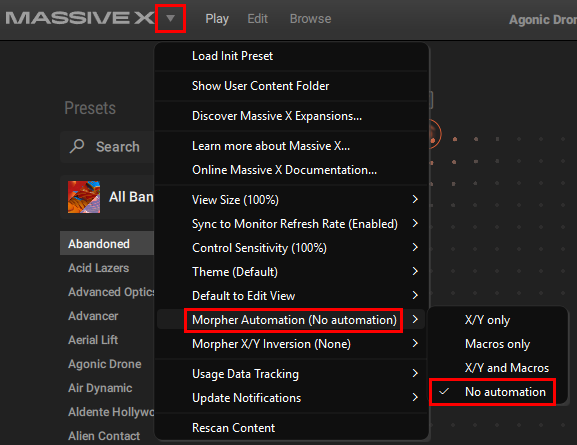Expand the View Size (100%) submenu
The width and height of the screenshot is (577, 445).
pos(291,199)
